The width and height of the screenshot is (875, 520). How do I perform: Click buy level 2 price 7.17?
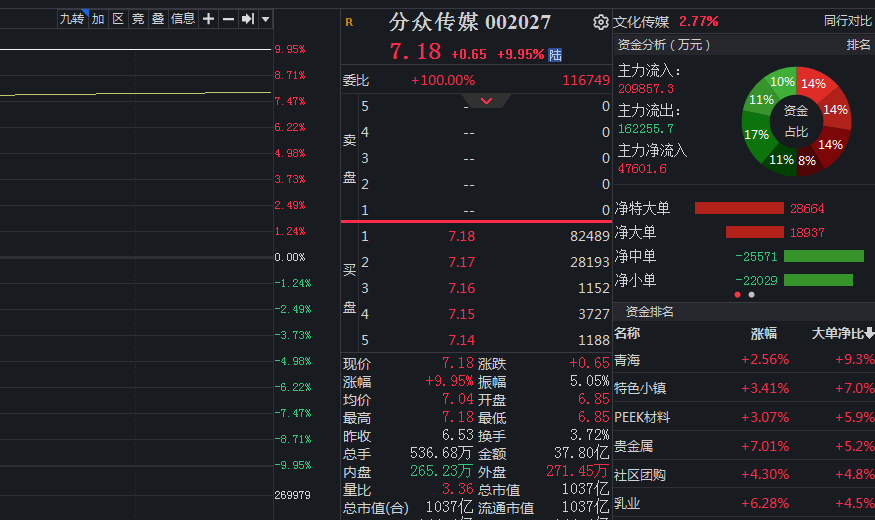[x=461, y=262]
